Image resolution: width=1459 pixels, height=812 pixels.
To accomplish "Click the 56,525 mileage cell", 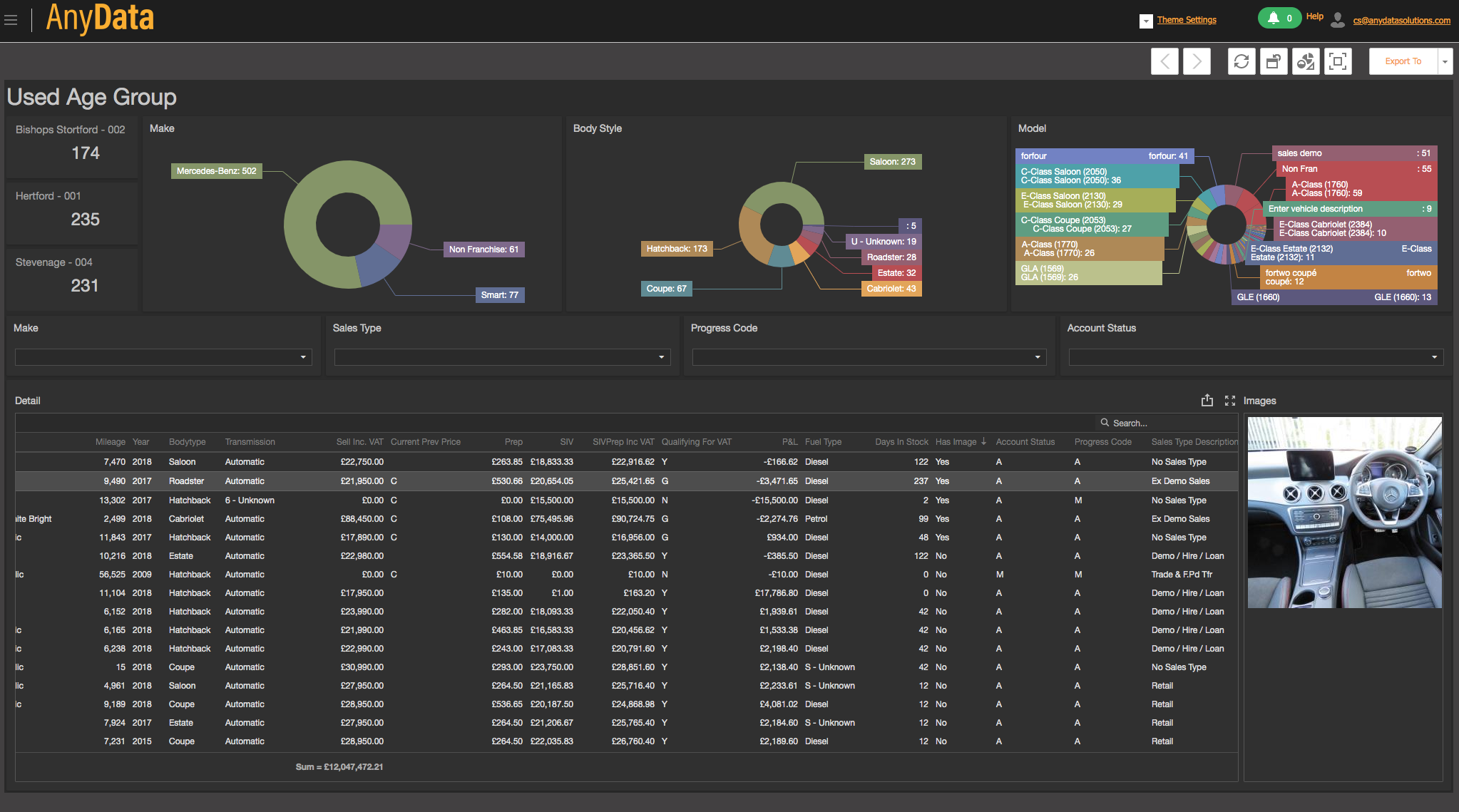I will [112, 575].
